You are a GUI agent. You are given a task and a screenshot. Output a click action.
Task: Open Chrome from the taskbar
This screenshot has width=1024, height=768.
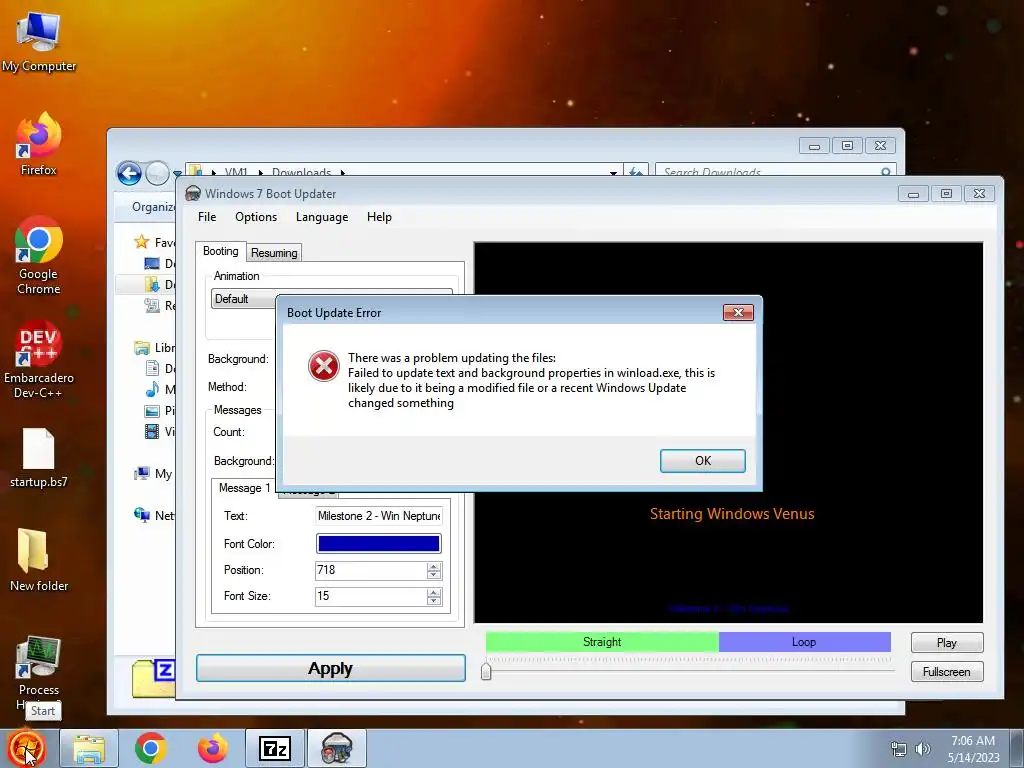pos(151,748)
